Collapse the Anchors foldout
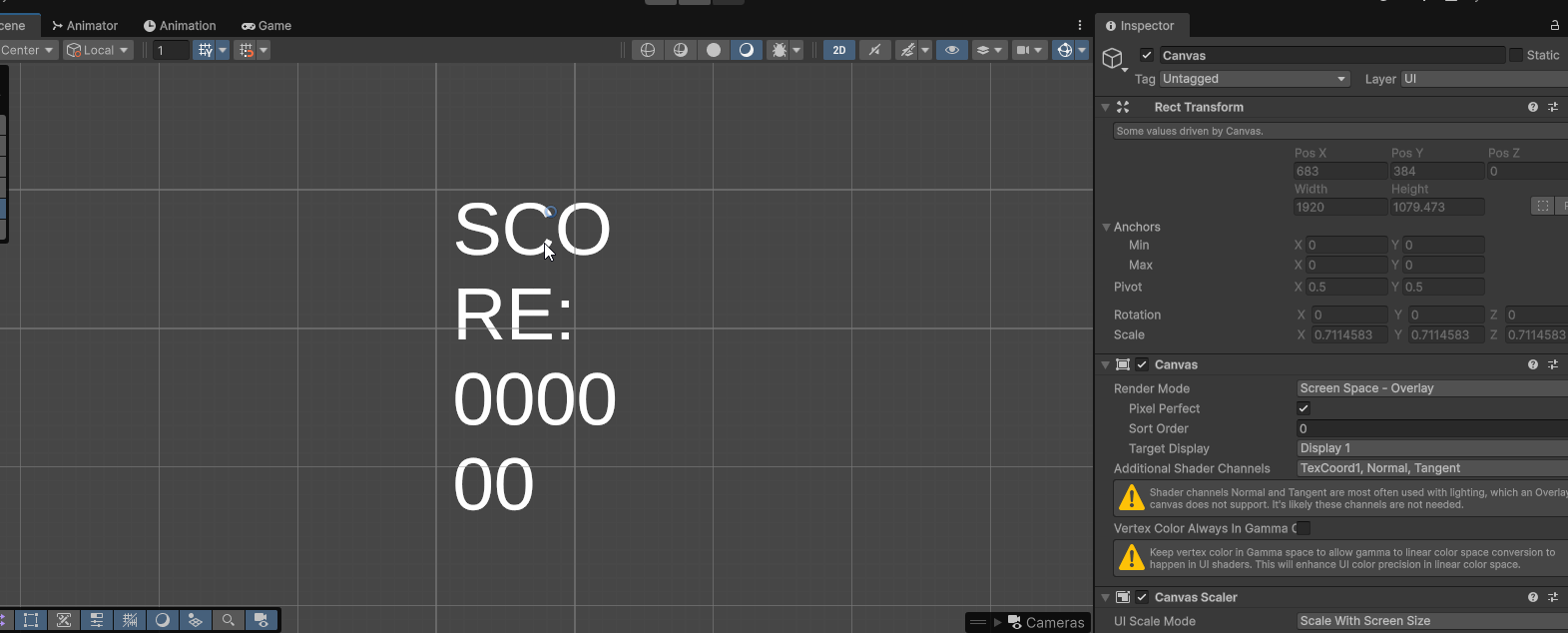Viewport: 1568px width, 633px height. click(1106, 228)
